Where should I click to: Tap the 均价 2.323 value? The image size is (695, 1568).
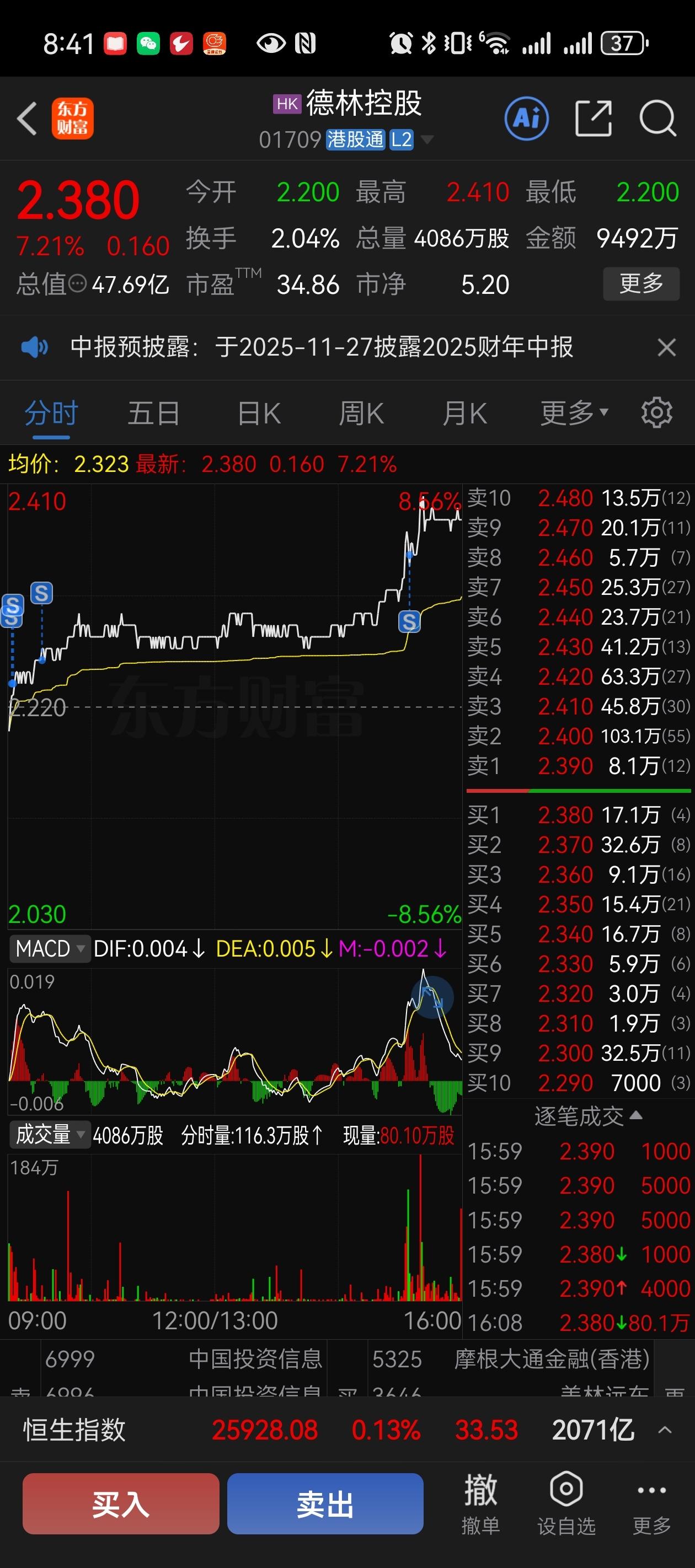101,464
